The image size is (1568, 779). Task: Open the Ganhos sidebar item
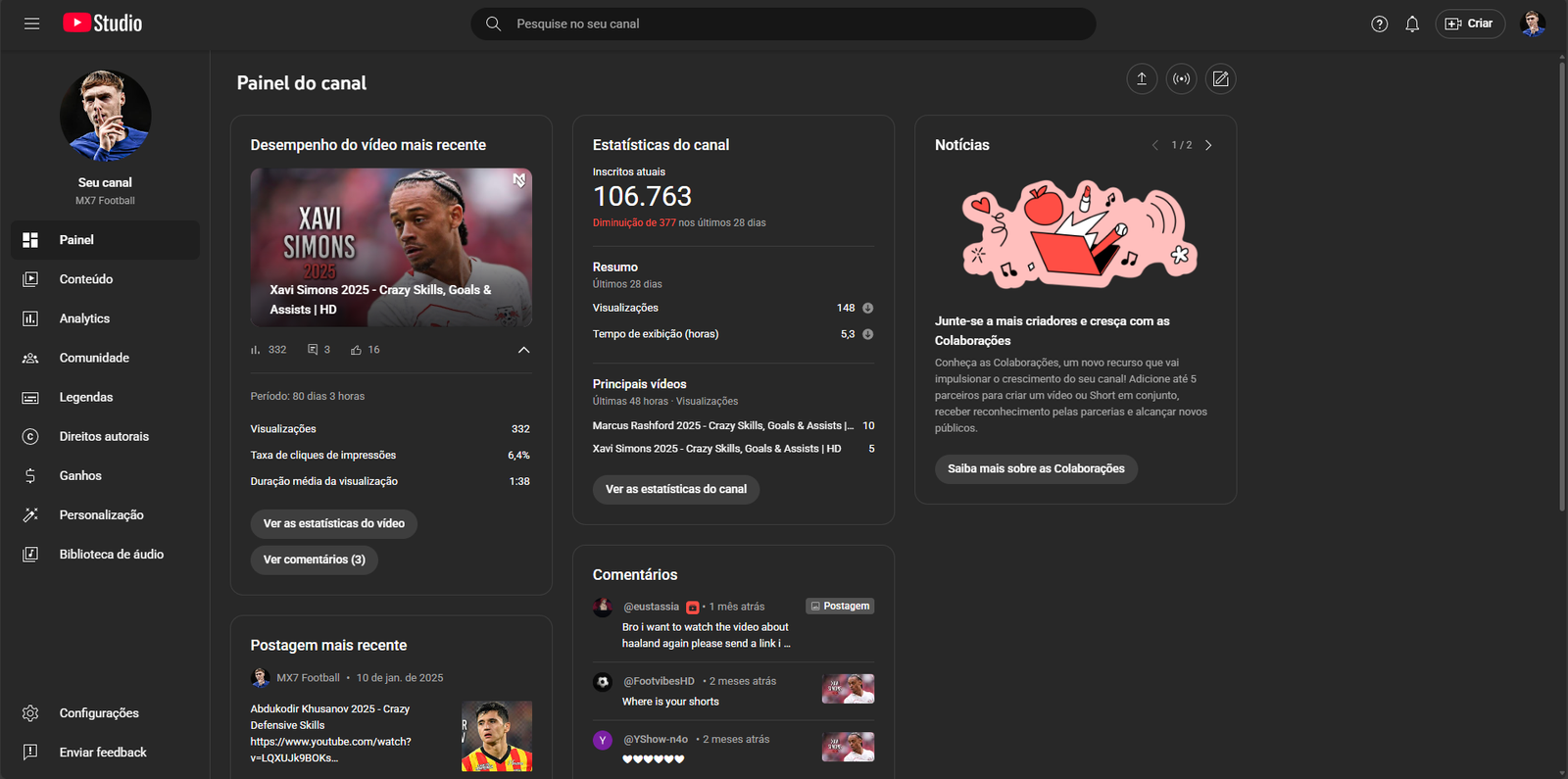point(105,475)
